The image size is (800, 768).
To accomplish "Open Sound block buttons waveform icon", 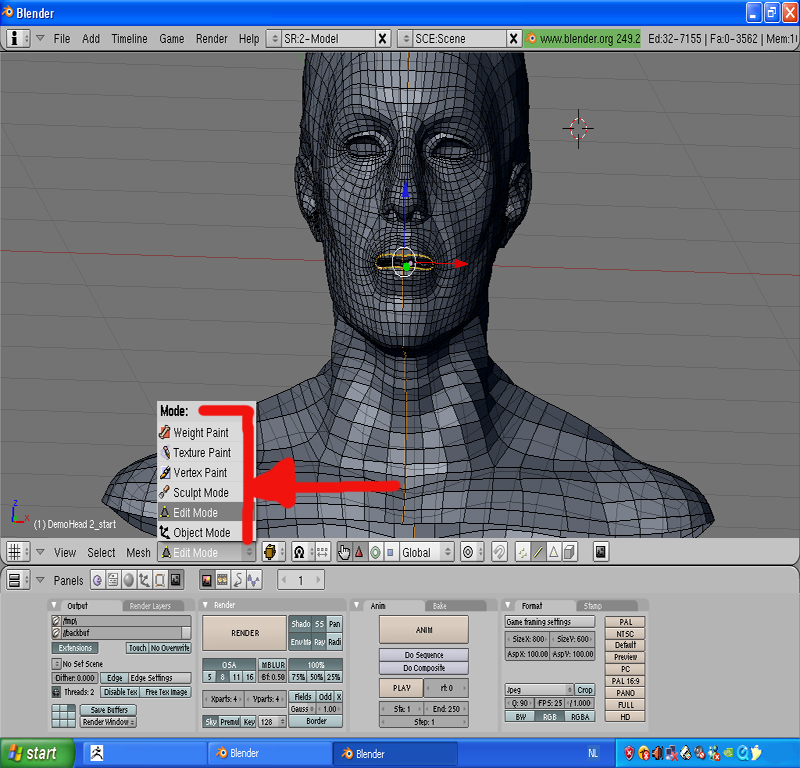I will point(254,580).
